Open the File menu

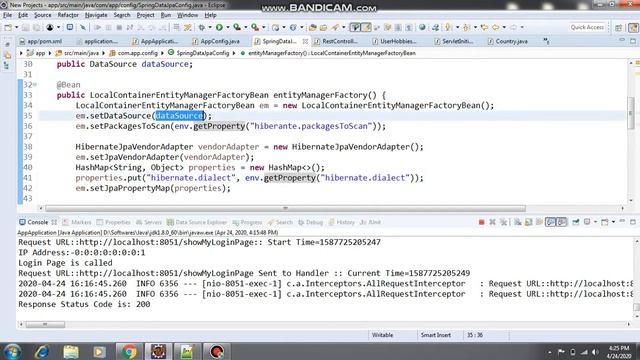pyautogui.click(x=7, y=15)
